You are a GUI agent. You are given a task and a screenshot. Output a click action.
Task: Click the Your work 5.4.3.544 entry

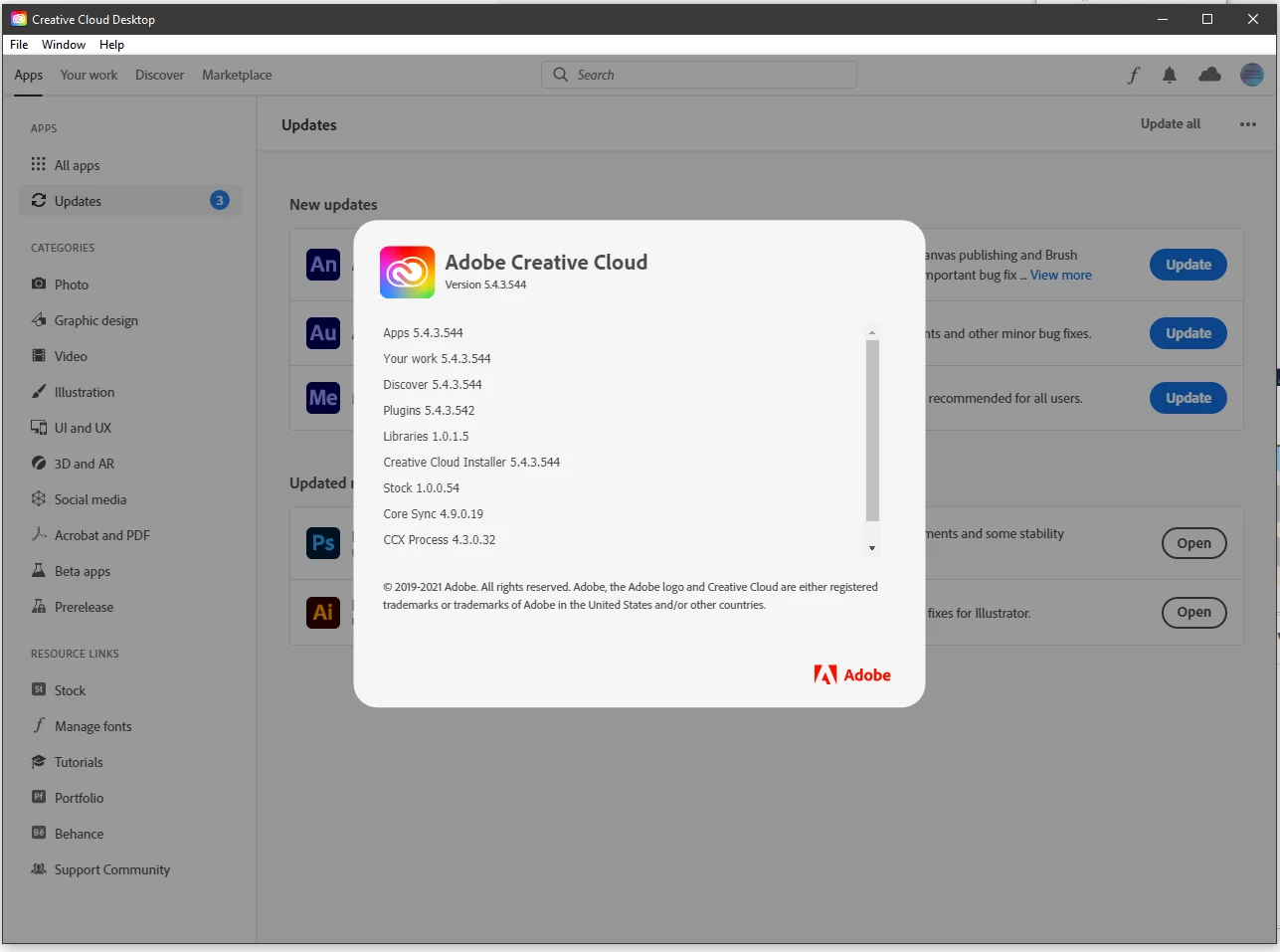[438, 359]
